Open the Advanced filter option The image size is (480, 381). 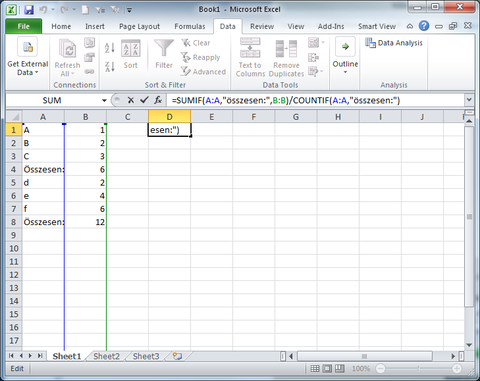203,72
